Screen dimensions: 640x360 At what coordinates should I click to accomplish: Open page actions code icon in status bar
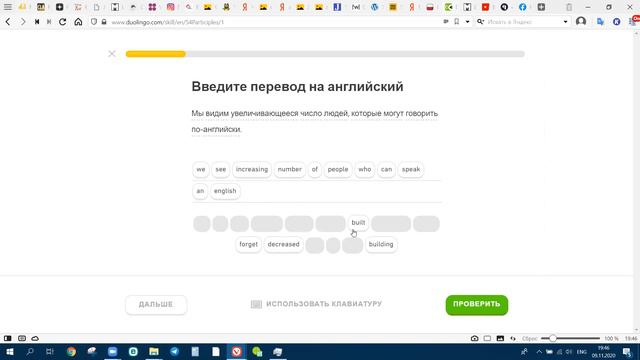tap(513, 338)
